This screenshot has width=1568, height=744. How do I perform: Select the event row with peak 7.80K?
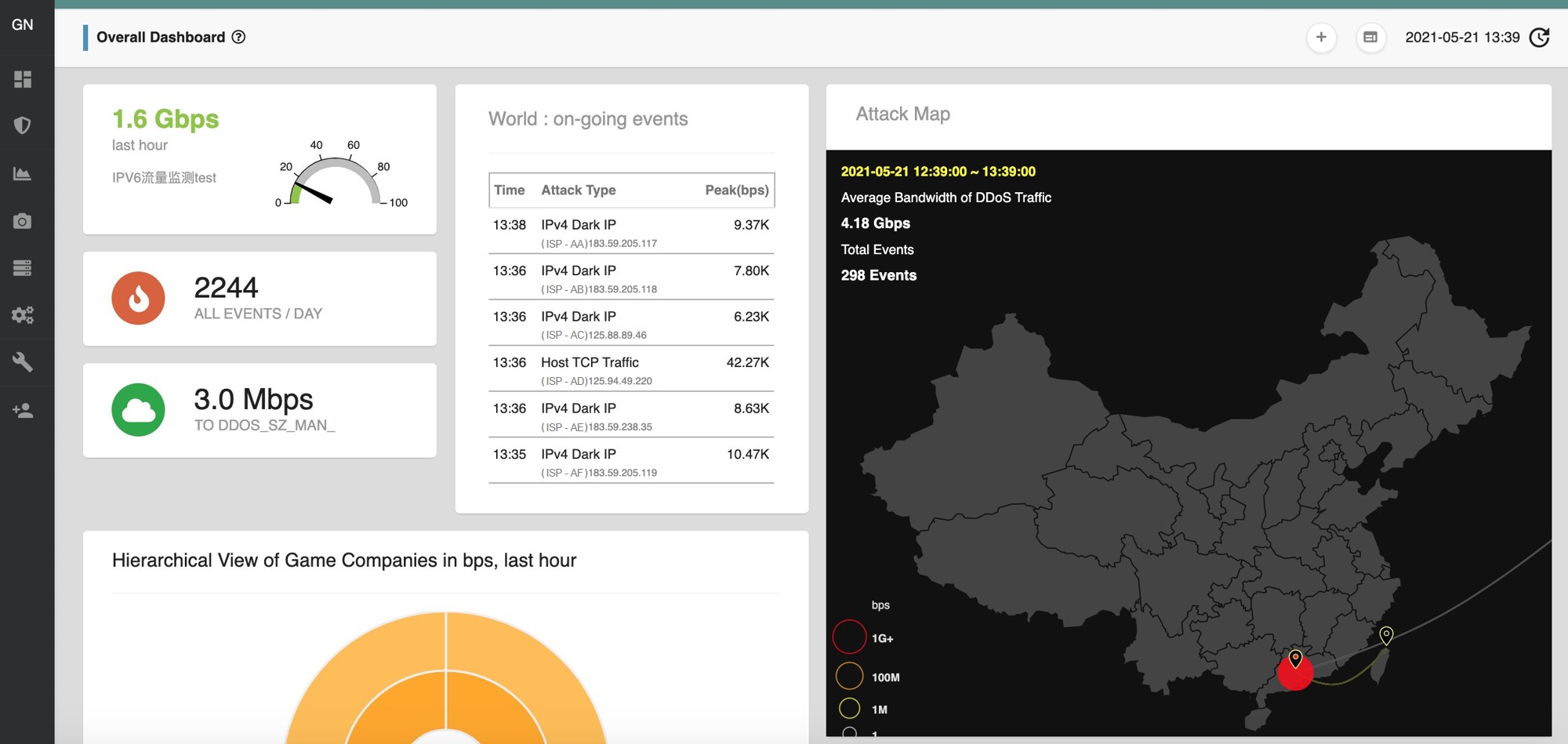(x=631, y=278)
